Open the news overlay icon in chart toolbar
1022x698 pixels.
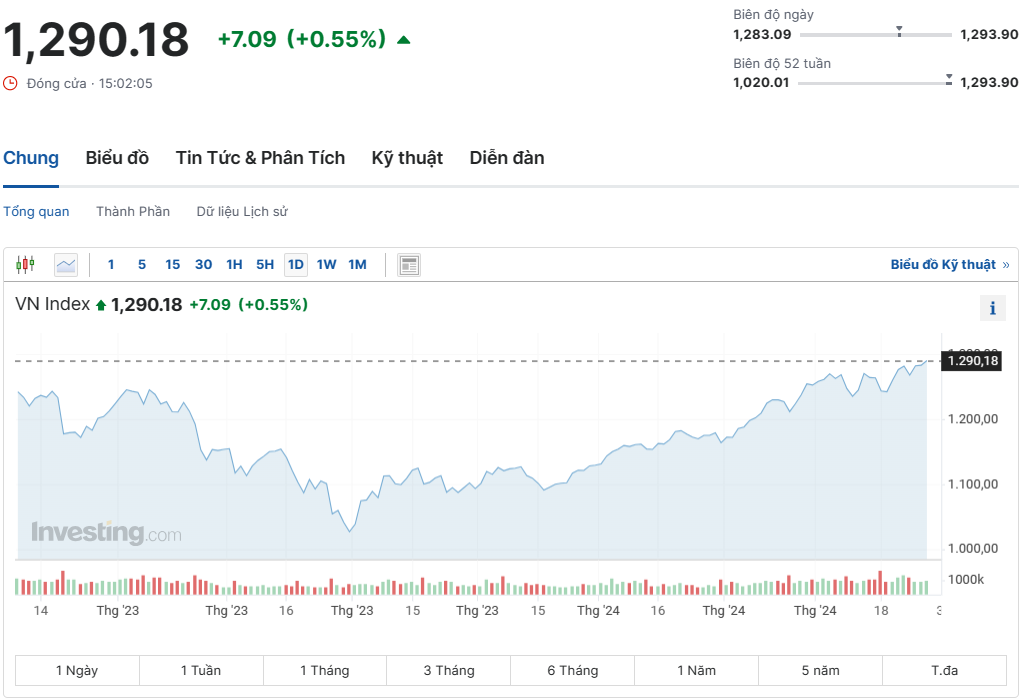[408, 265]
